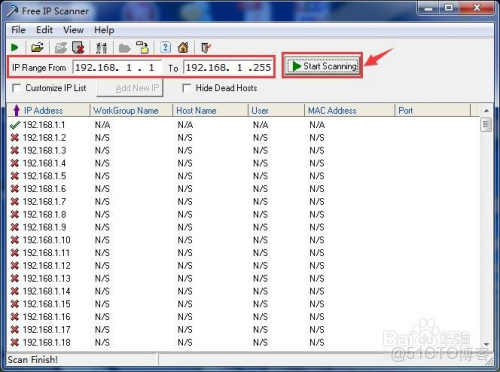Screen dimensions: 500x372
Task: Maximize the Free IP Scanner window
Action: click(x=449, y=8)
